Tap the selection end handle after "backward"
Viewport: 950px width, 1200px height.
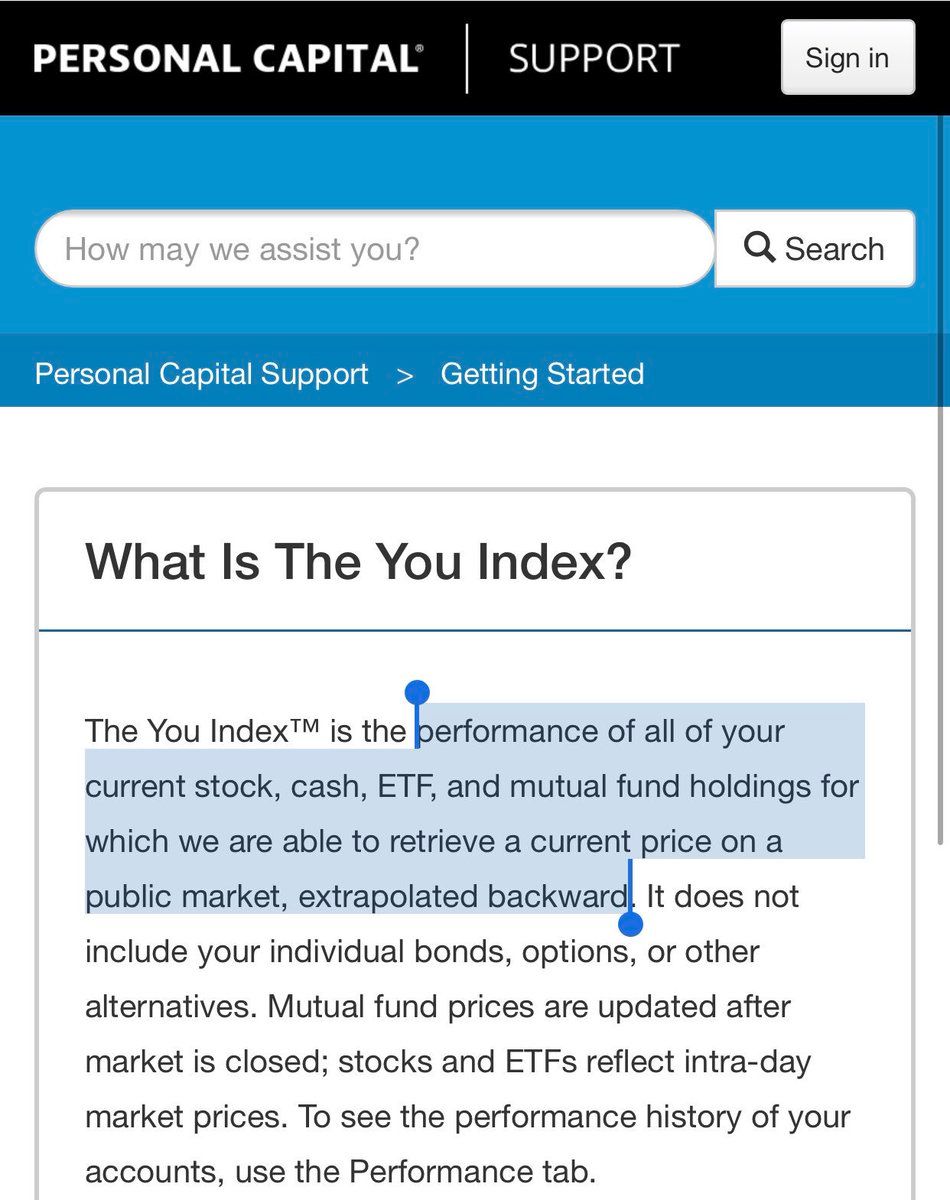pyautogui.click(x=631, y=923)
